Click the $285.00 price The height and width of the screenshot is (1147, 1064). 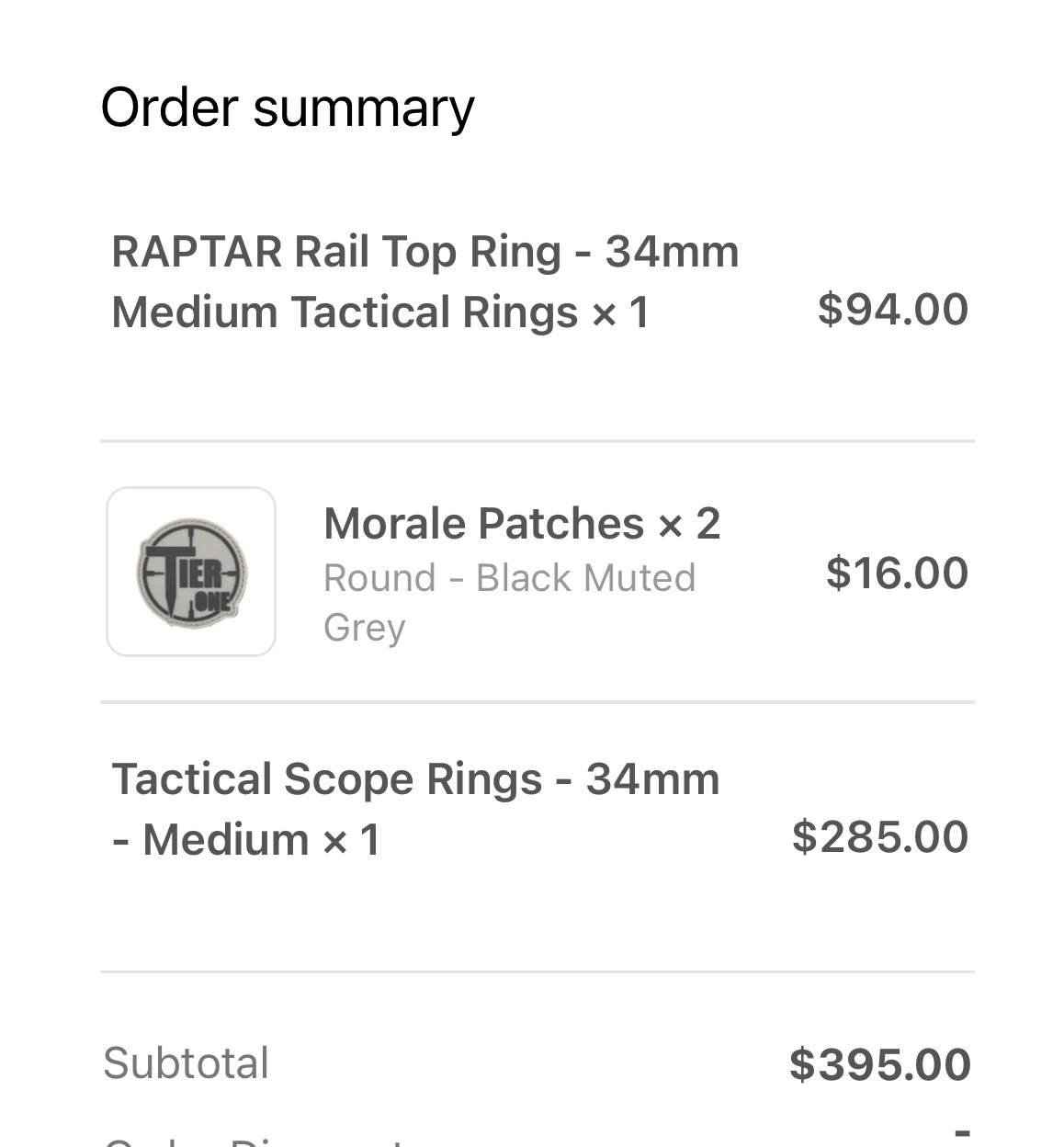(x=879, y=836)
